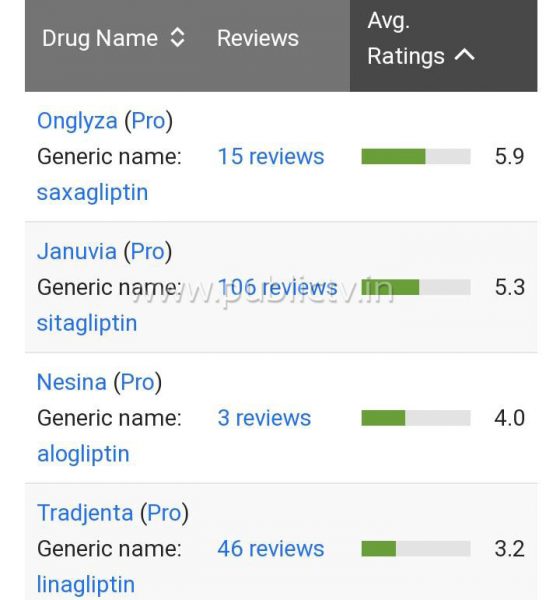The image size is (560, 600).
Task: Open the sitagliptin generic name link
Action: pos(87,323)
